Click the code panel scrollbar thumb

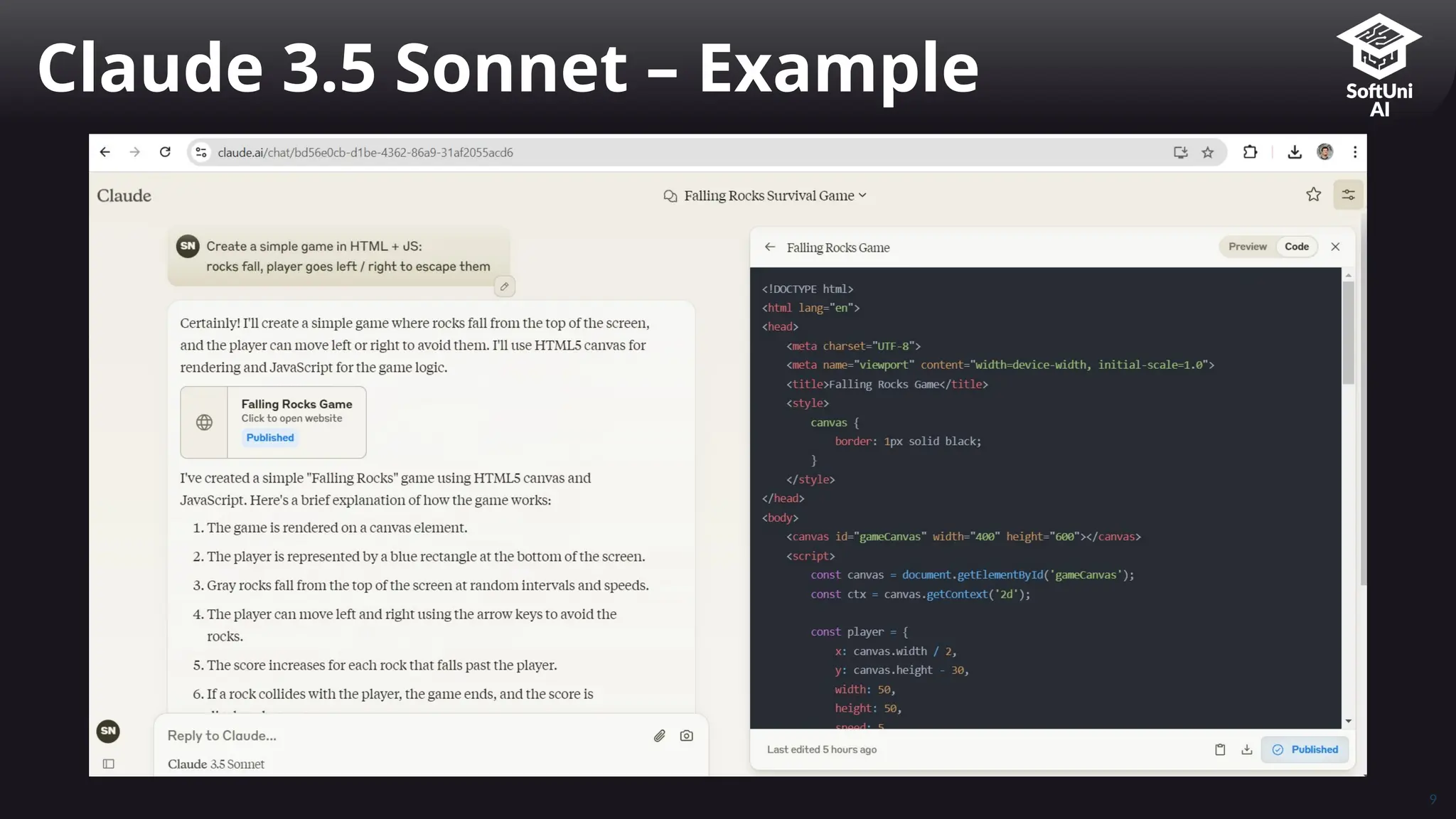pyautogui.click(x=1348, y=333)
